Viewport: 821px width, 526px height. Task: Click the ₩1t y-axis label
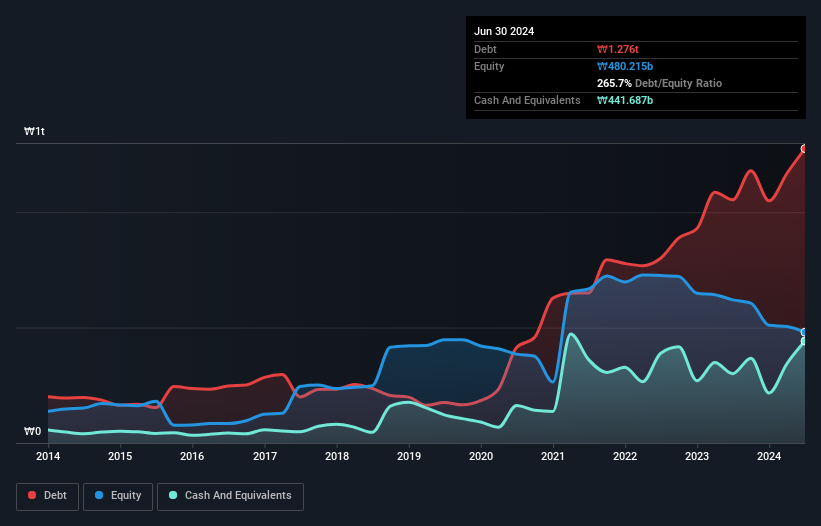tap(35, 131)
